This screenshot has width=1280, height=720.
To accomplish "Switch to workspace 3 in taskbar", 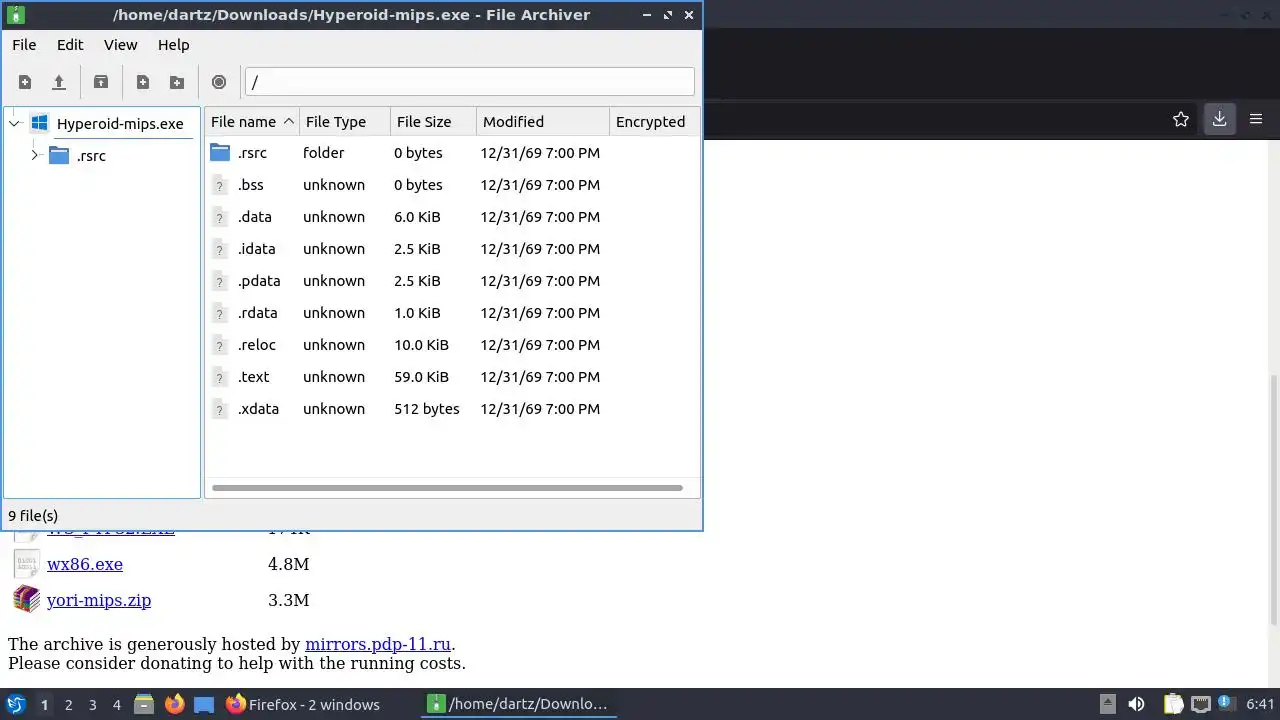I will (92, 704).
